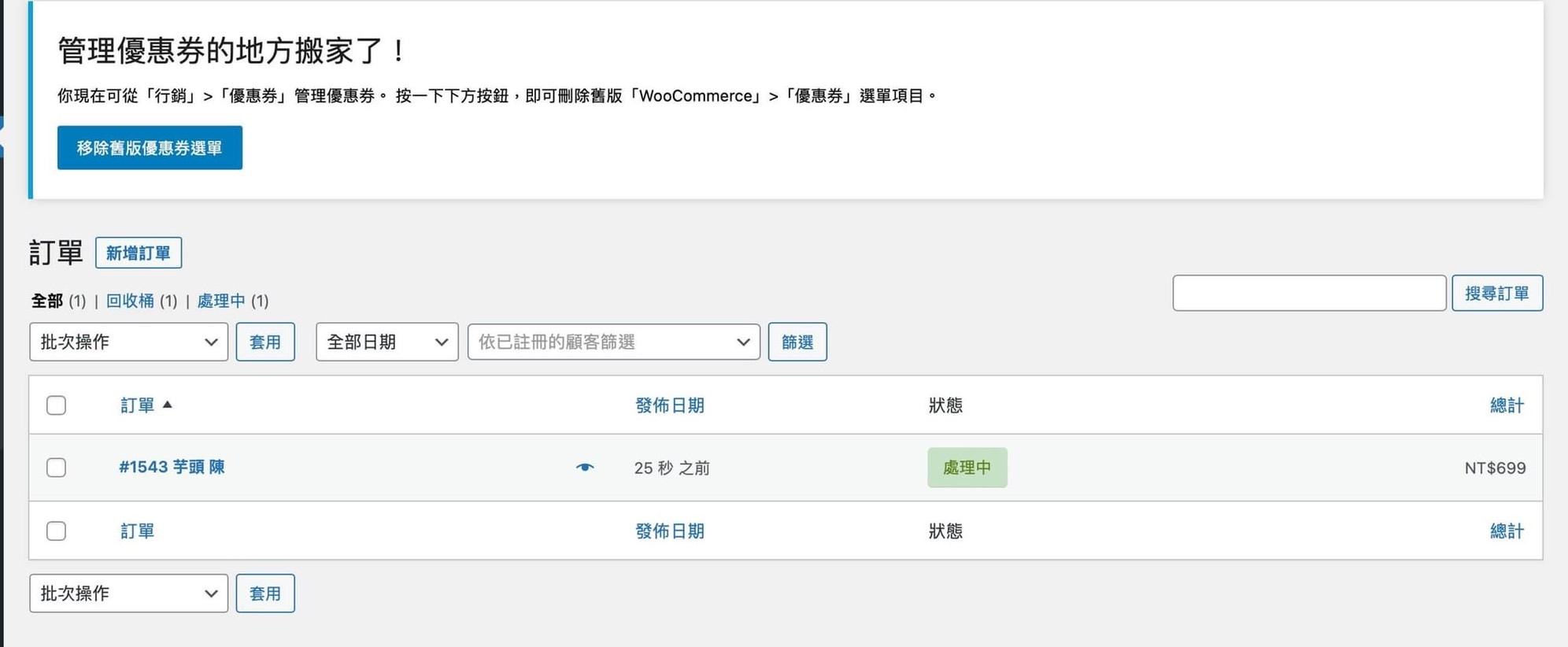The height and width of the screenshot is (647, 1568).
Task: Tick the select-all checkbox in table footer
Action: (56, 531)
